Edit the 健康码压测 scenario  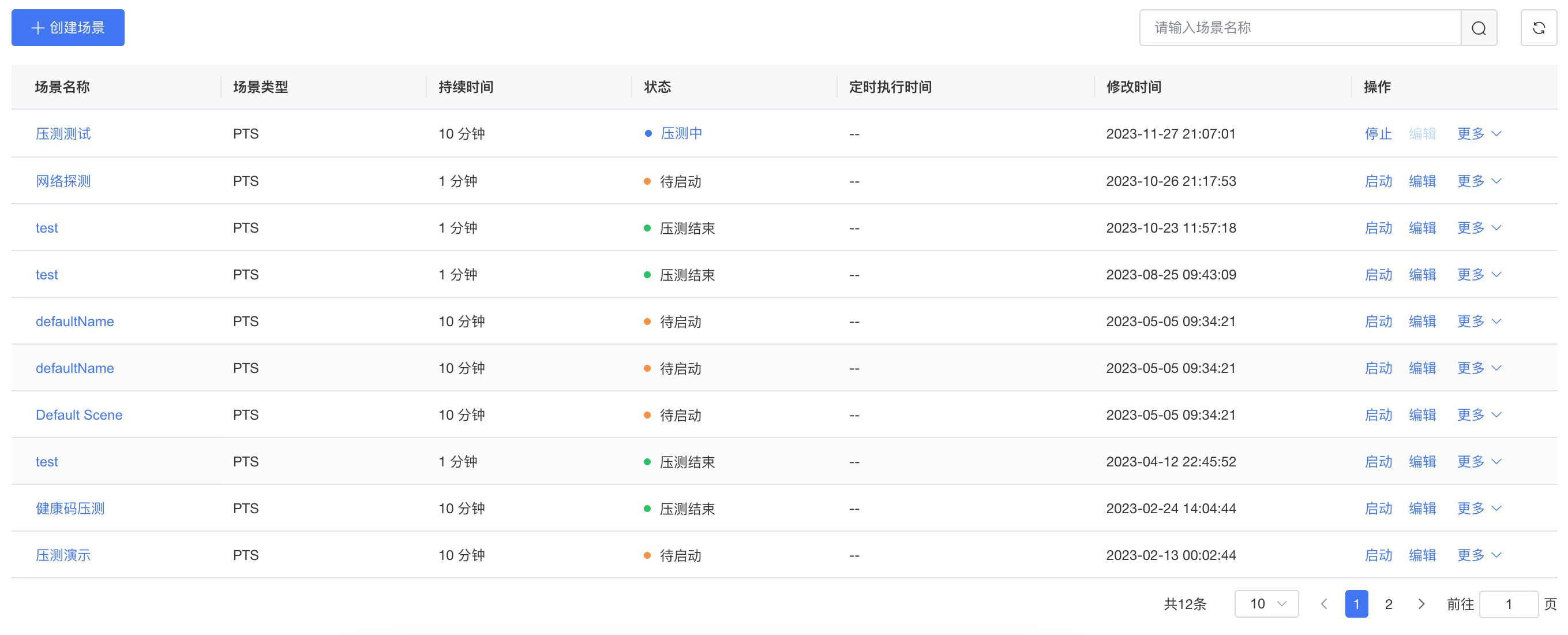(1422, 508)
